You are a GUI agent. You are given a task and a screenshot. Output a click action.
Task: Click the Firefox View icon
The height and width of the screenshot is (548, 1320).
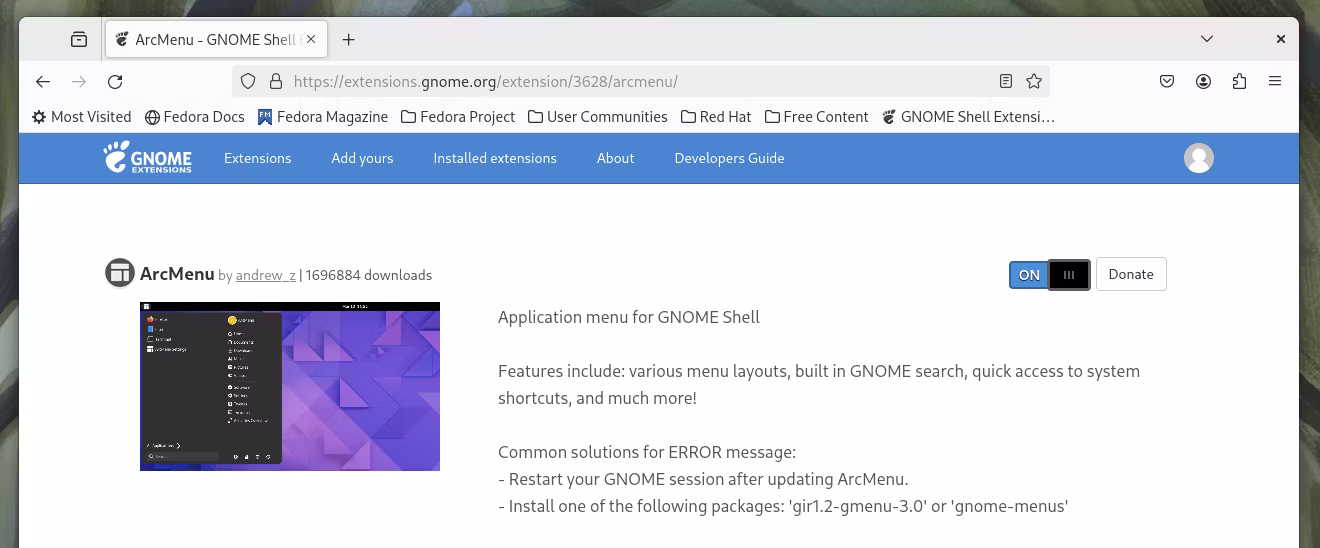coord(79,40)
